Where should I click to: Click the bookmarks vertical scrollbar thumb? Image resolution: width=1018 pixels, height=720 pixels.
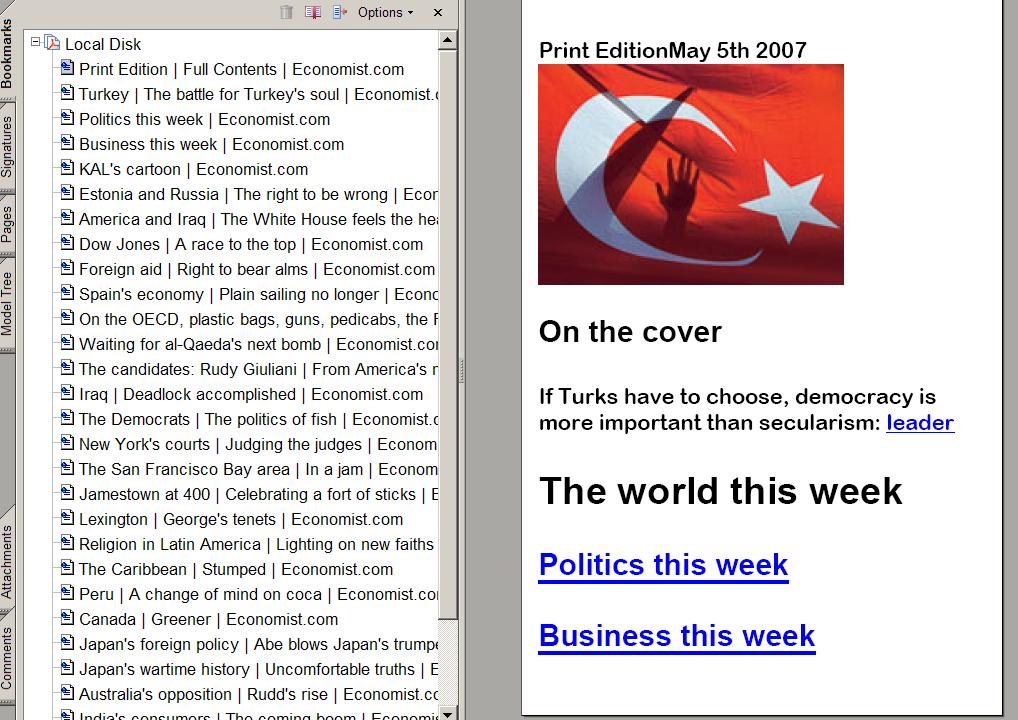tap(447, 334)
